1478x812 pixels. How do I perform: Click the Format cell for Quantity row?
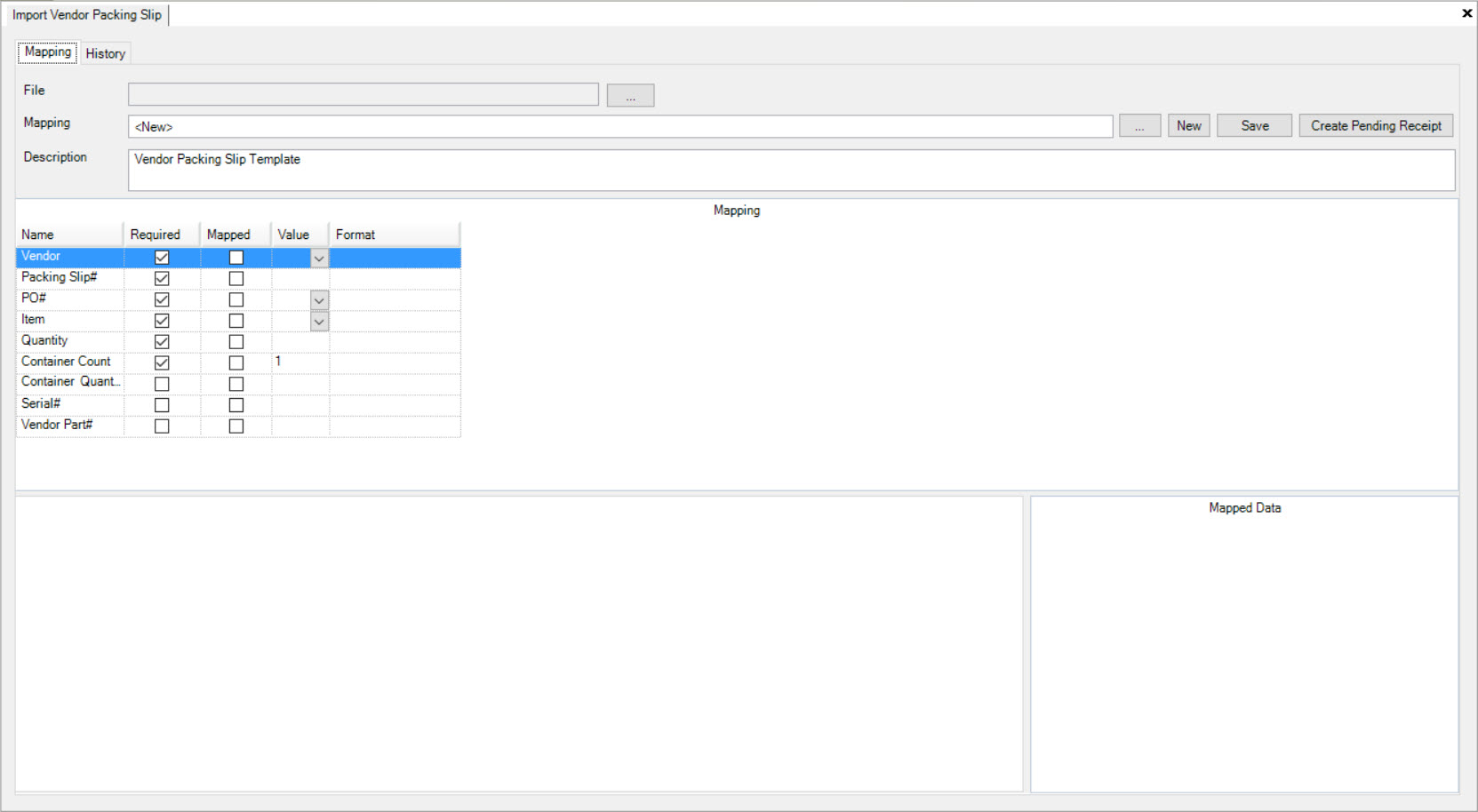click(395, 341)
